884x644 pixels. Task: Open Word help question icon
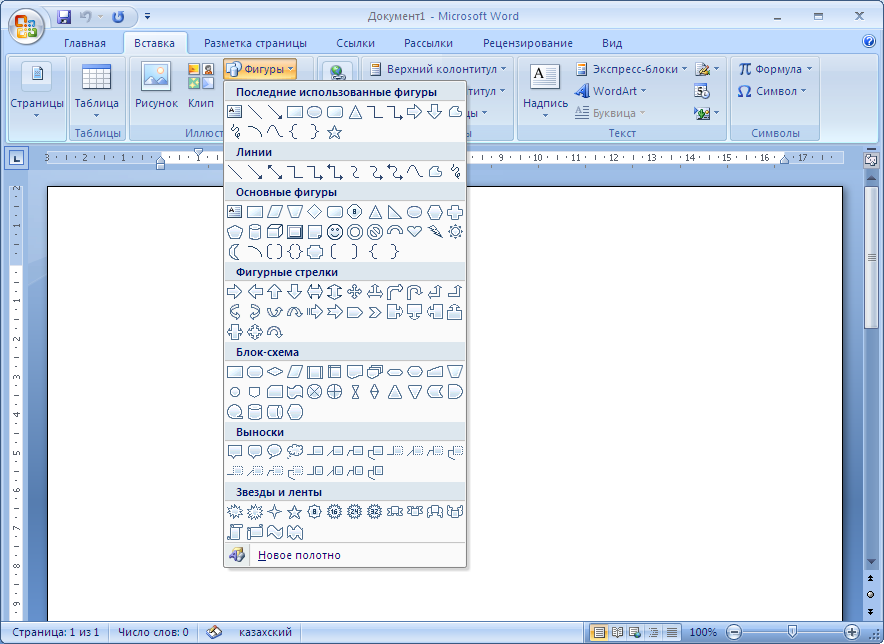pyautogui.click(x=869, y=41)
